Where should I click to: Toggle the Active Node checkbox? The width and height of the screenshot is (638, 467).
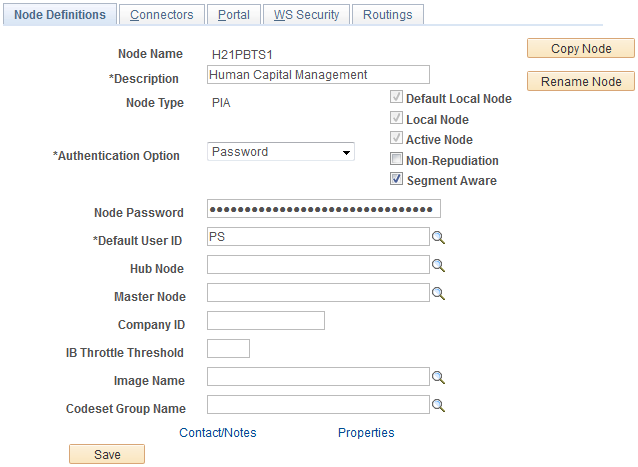tap(397, 139)
